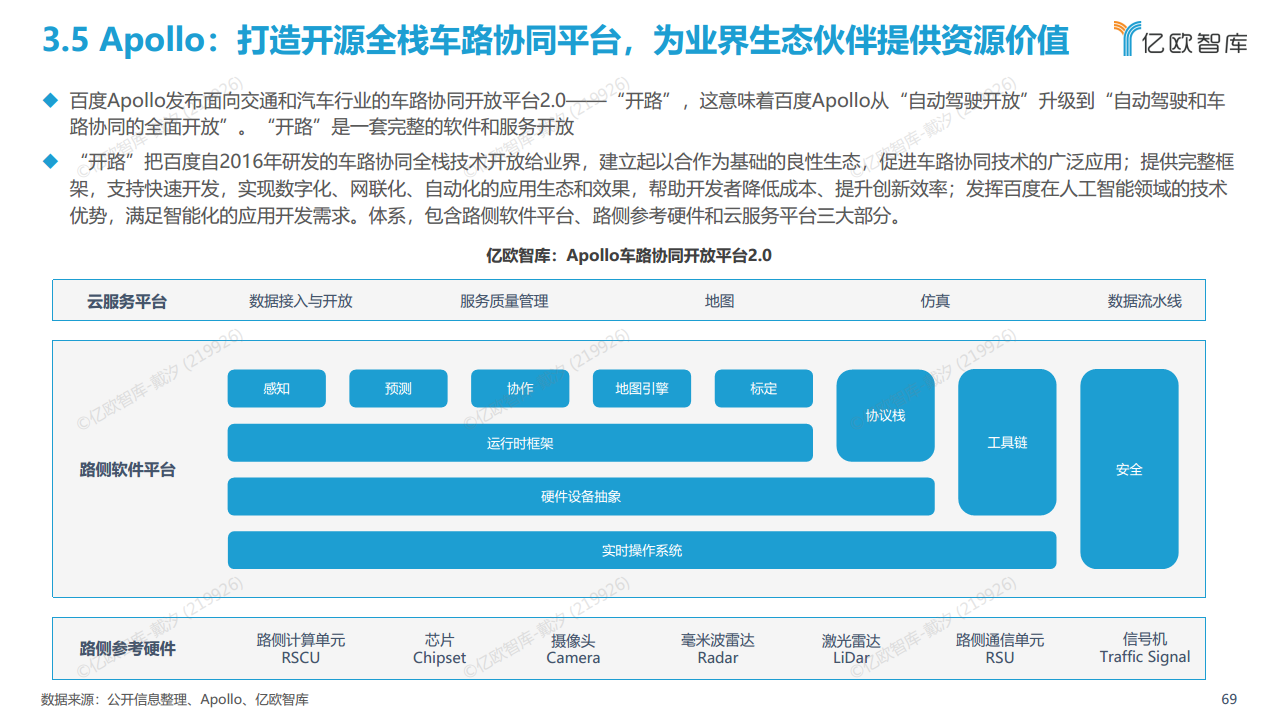Click 芯片 Chipset item

coord(440,648)
